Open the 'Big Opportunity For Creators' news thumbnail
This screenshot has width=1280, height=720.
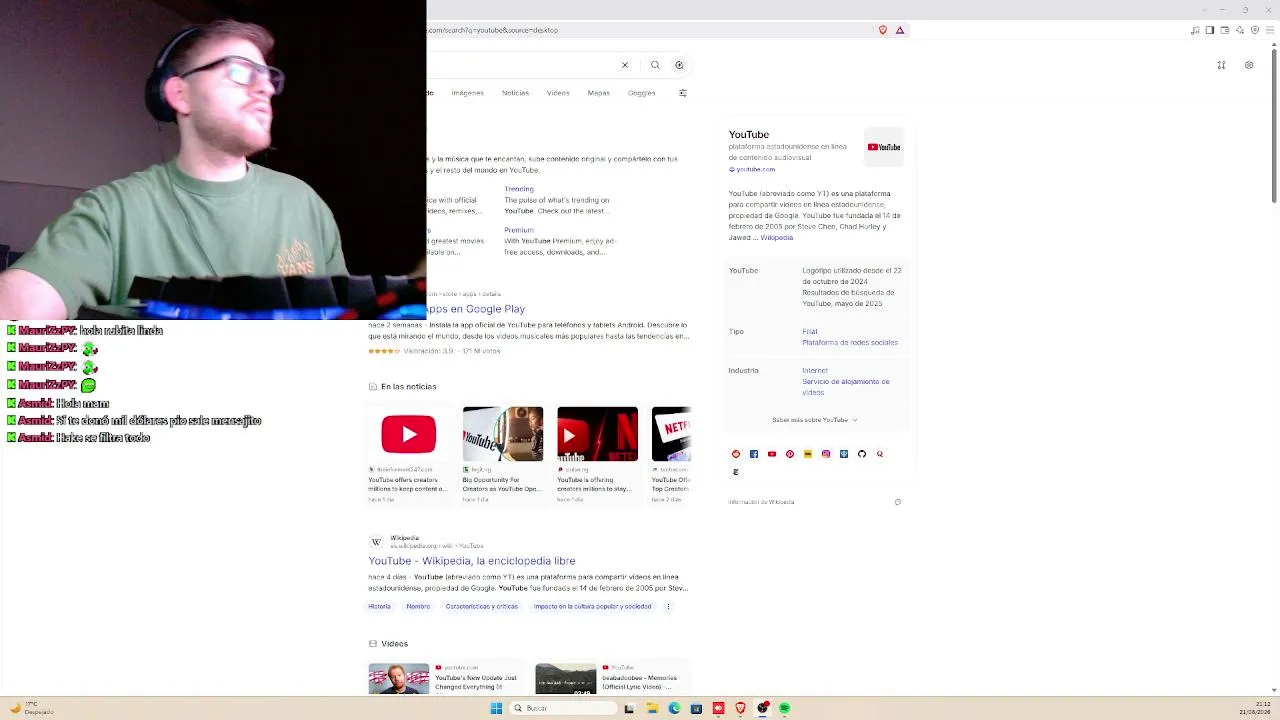point(503,434)
